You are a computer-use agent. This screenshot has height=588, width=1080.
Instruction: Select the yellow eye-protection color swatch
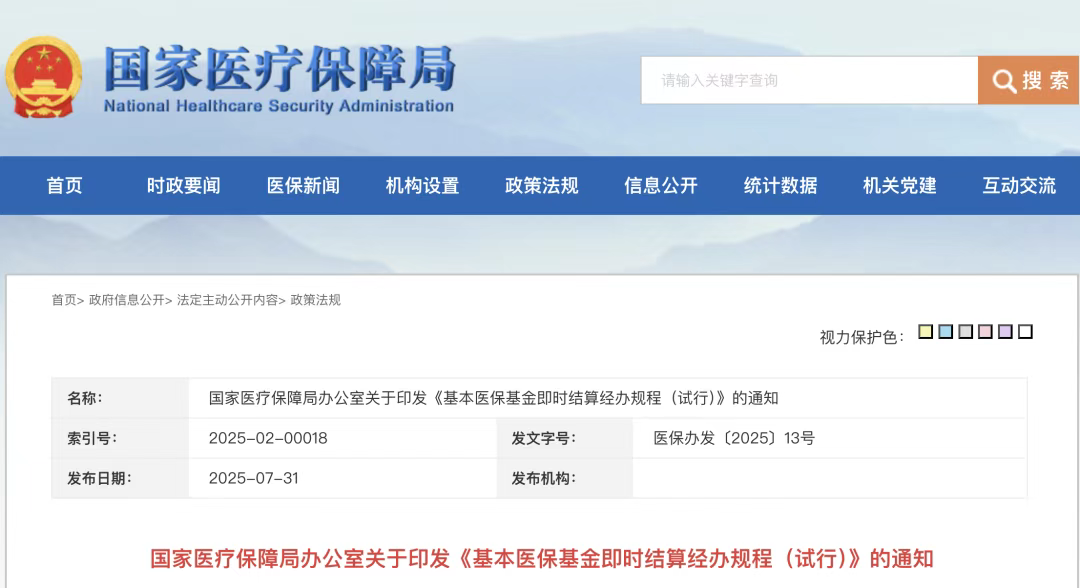coord(926,332)
